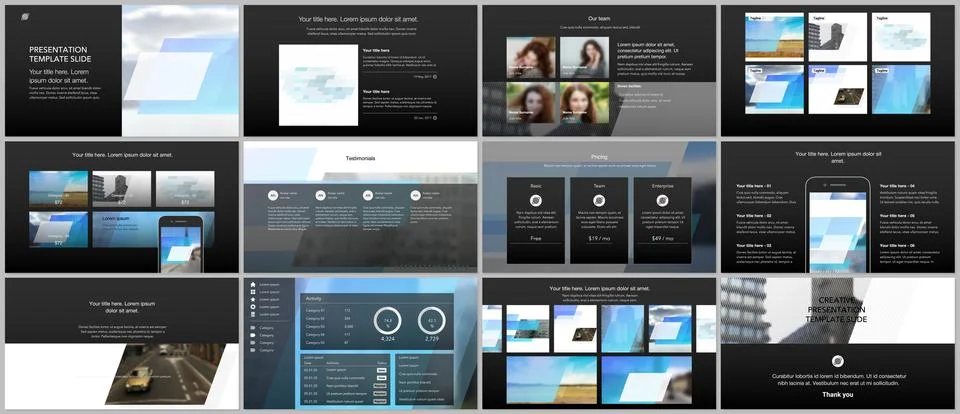Click the round logo above Thank you
The image size is (960, 414).
(x=838, y=361)
